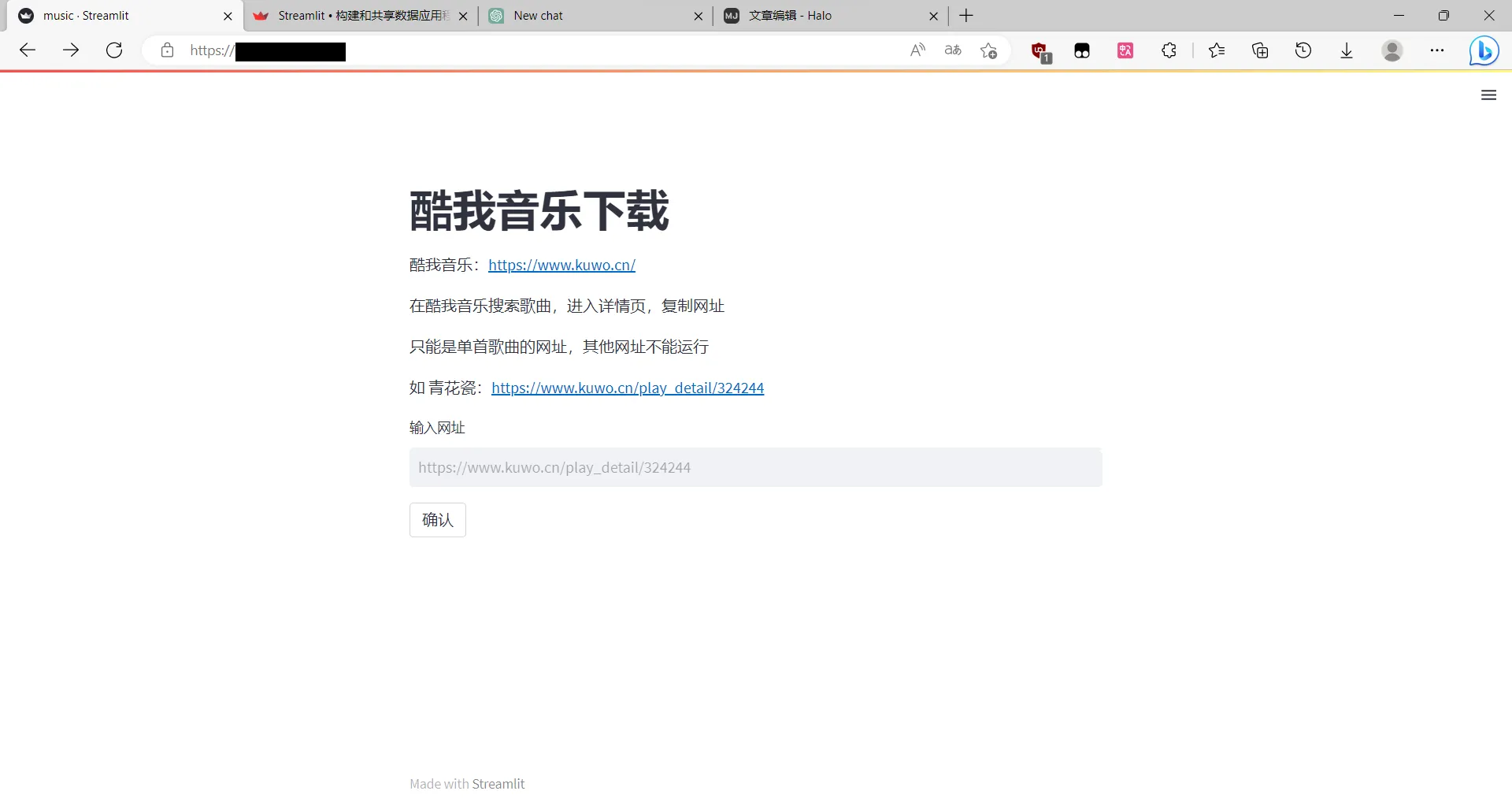Viewport: 1512px width, 802px height.
Task: Focus the 输入网址 URL input field
Action: (x=755, y=467)
